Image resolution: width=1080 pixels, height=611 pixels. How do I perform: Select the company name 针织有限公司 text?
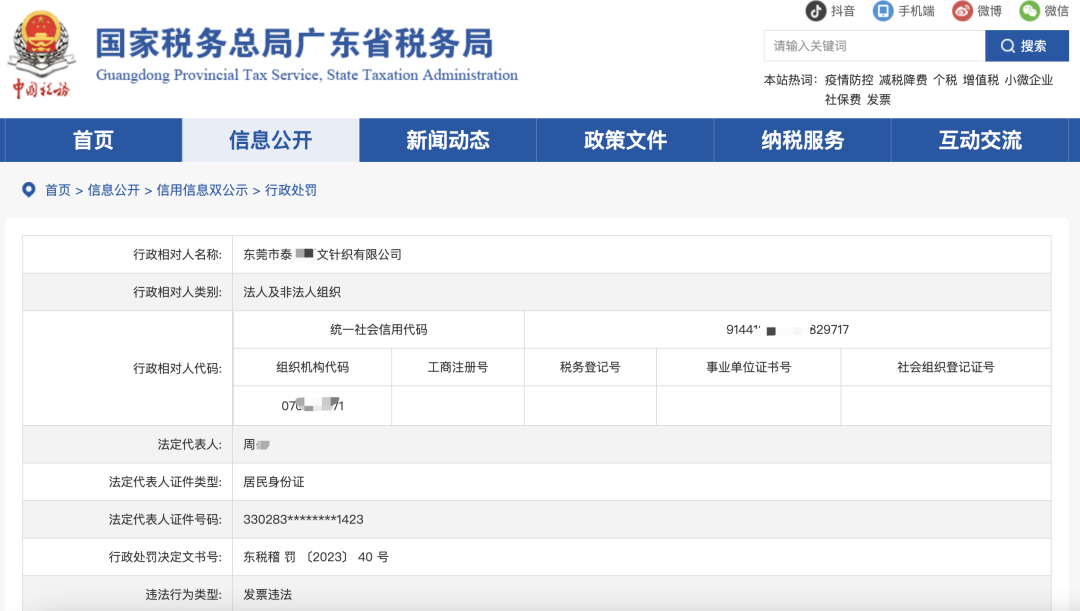click(x=364, y=255)
